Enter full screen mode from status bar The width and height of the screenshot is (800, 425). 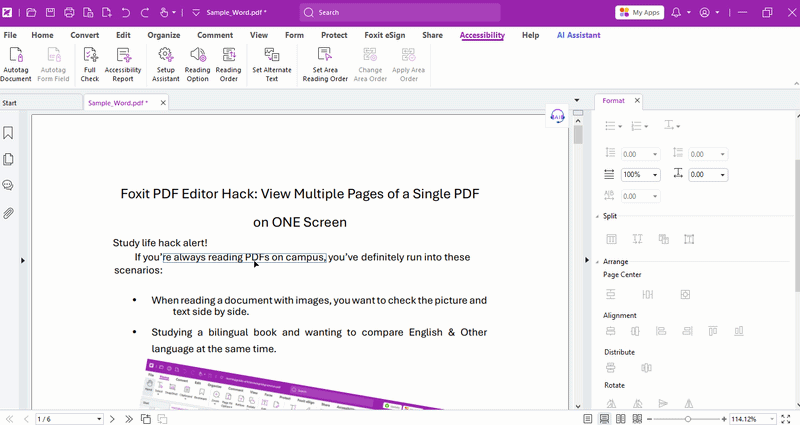[785, 419]
